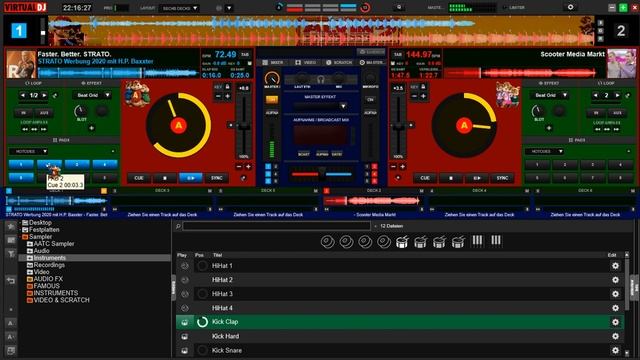The width and height of the screenshot is (640, 360).
Task: Click the plus icon under left deck effect knob
Action: (x=91, y=128)
